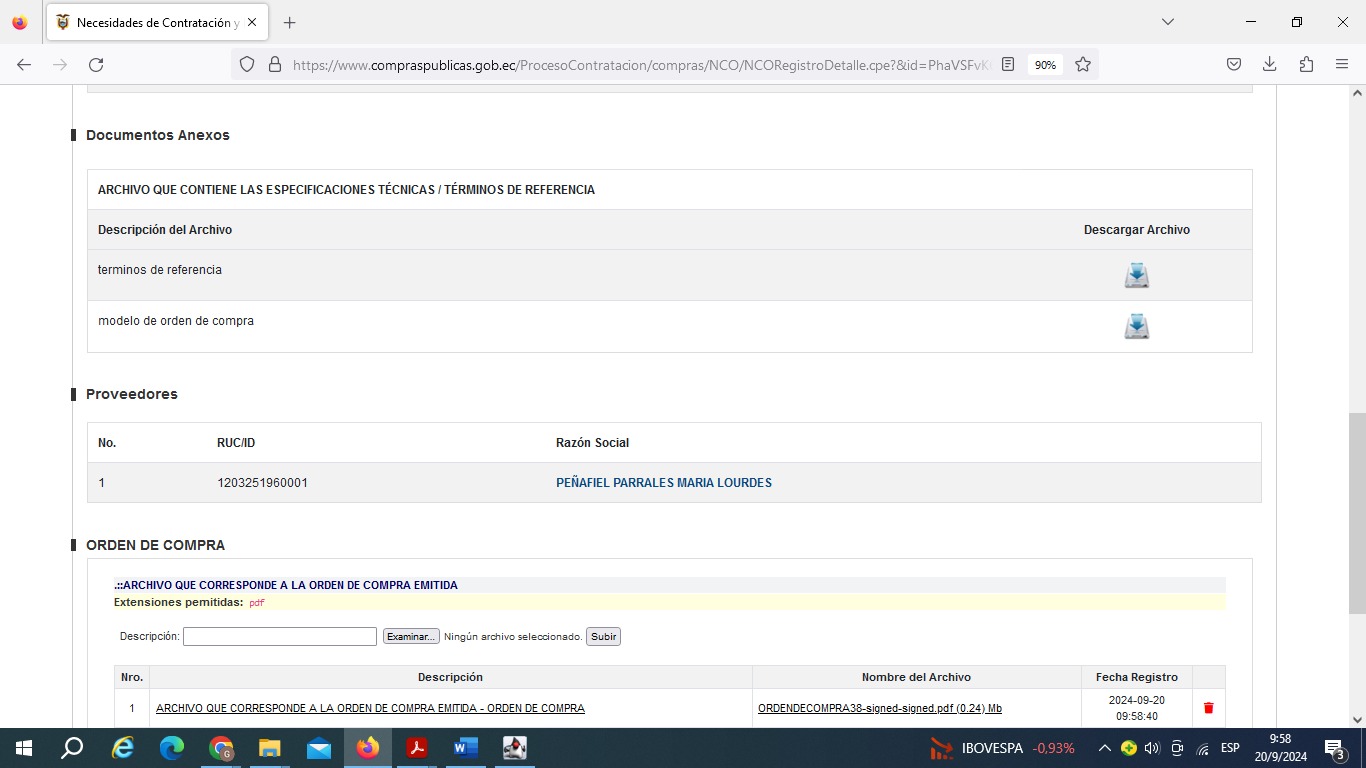Viewport: 1366px width, 768px height.
Task: Bookmark this page with the star icon
Action: pos(1083,64)
